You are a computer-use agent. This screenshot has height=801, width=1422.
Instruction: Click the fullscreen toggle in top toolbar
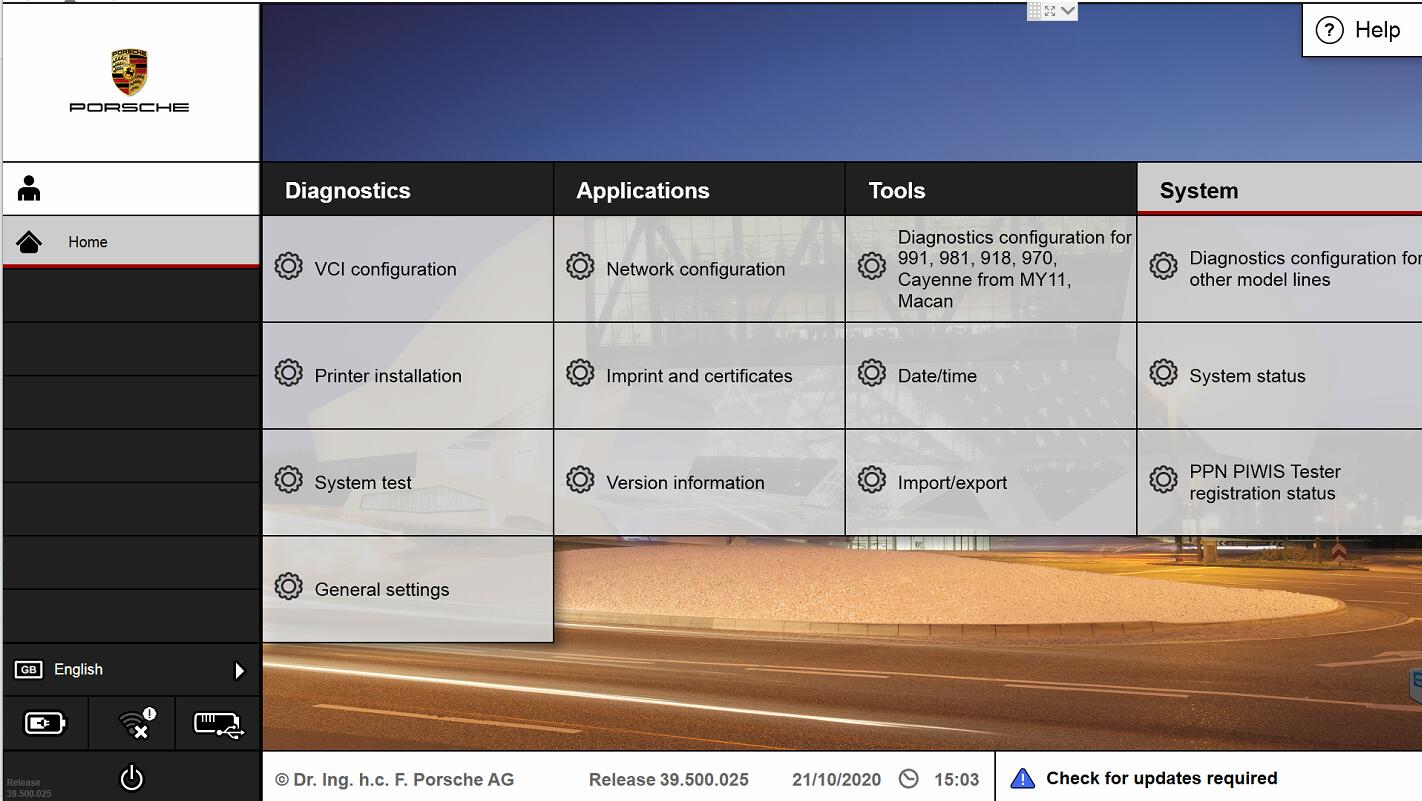(1050, 11)
